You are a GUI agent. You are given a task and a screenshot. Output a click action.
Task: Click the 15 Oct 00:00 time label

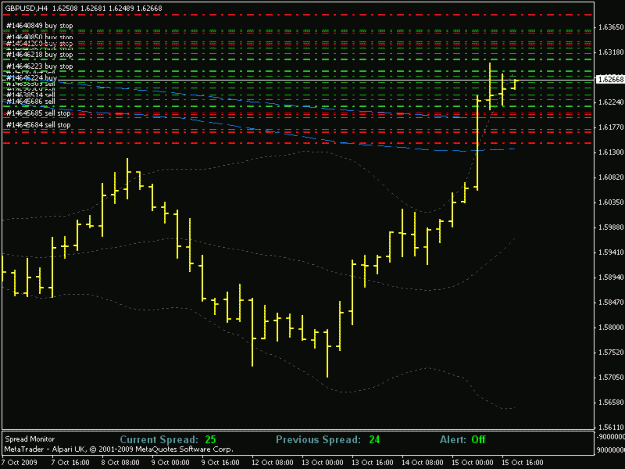click(x=472, y=463)
